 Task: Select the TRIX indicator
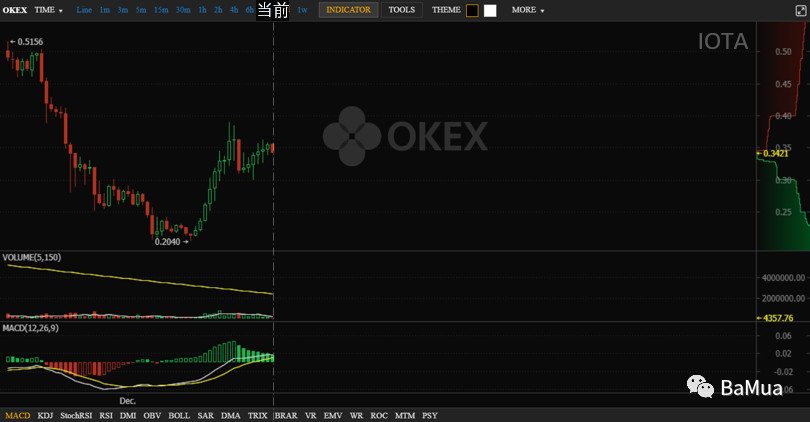[x=257, y=415]
